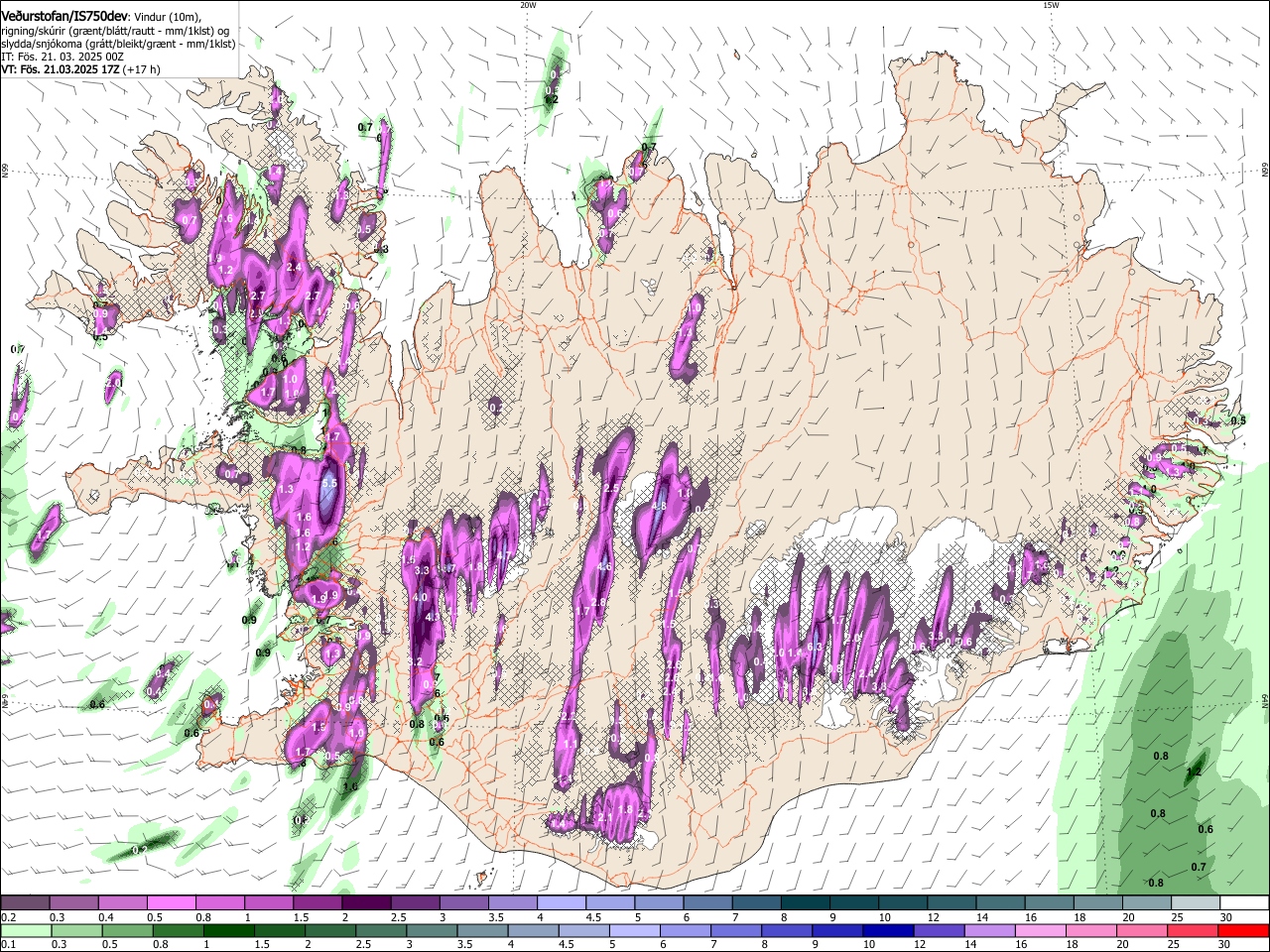This screenshot has height=952, width=1270.
Task: Pick the 12 swatch in the snow legend row
Action: point(952,902)
